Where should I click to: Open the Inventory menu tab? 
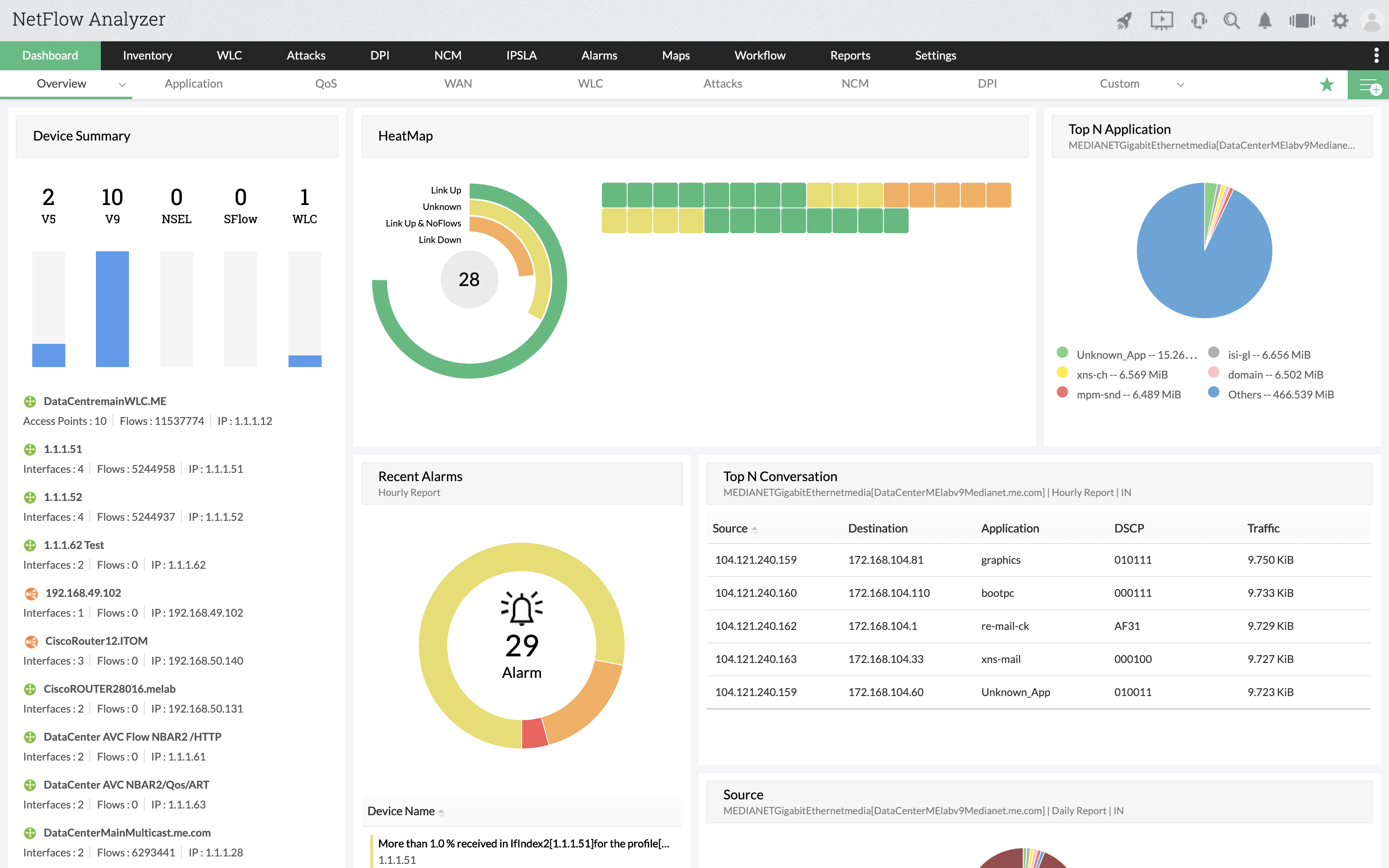(x=148, y=55)
